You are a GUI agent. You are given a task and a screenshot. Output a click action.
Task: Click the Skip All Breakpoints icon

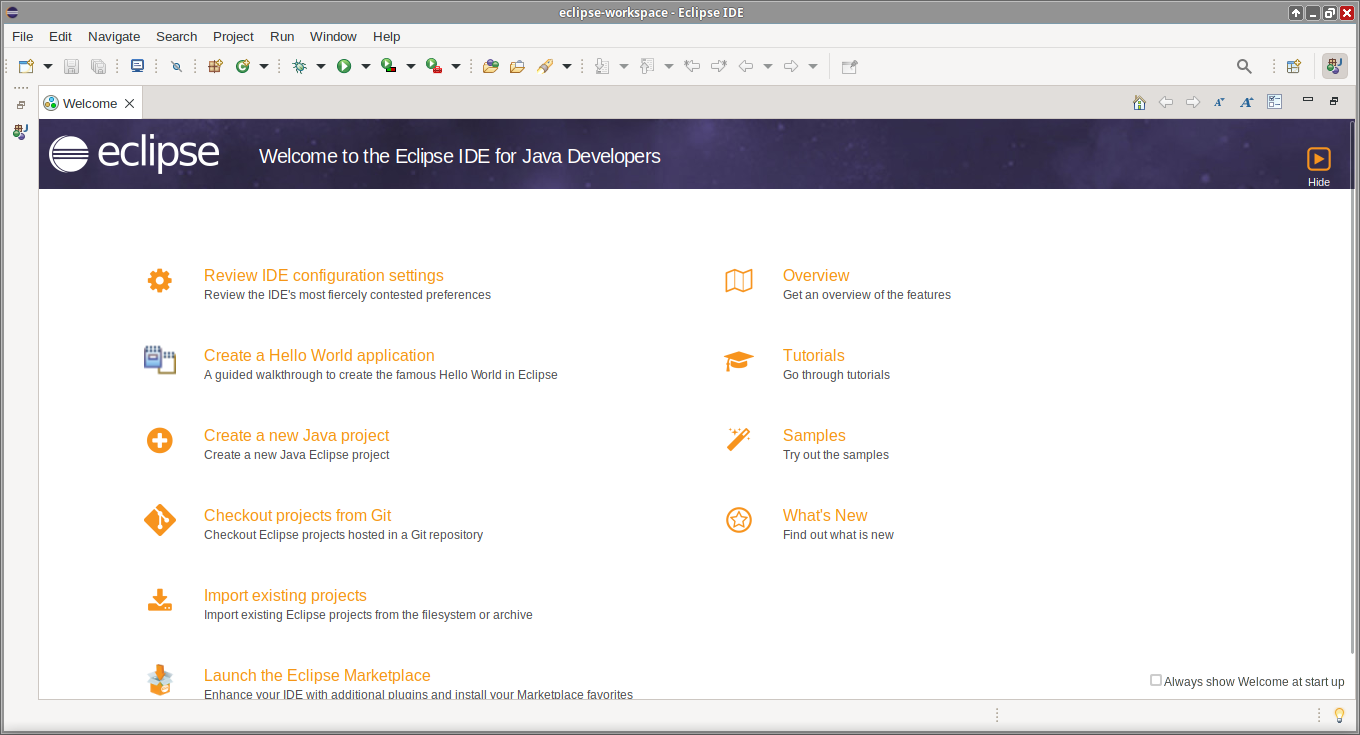(x=177, y=66)
